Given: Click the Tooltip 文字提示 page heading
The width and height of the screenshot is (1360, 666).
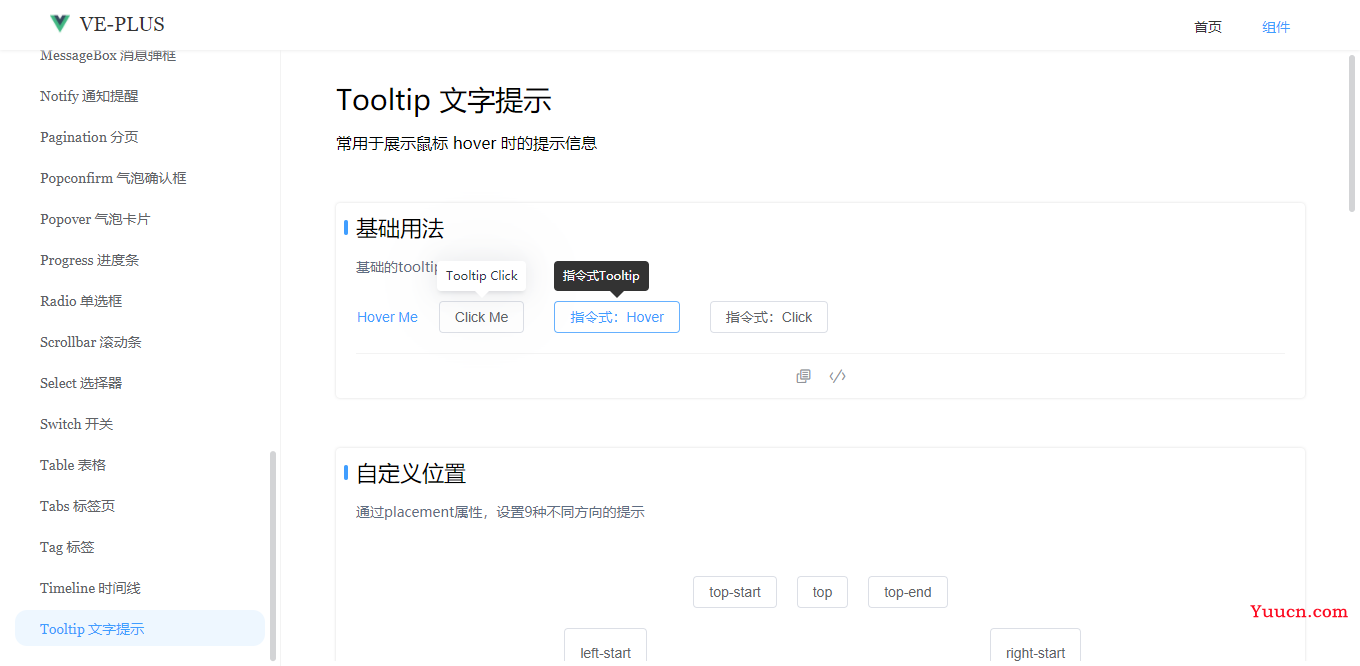Looking at the screenshot, I should 444,100.
